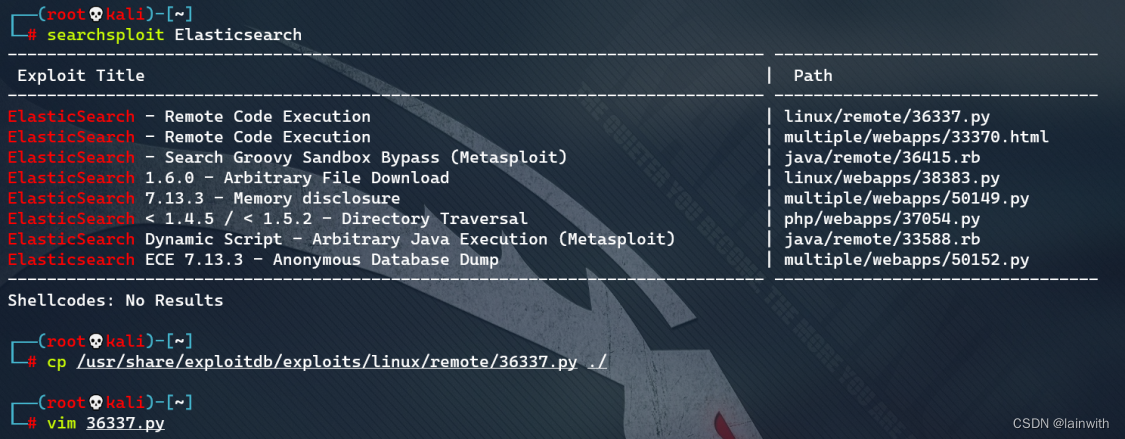Click the multiple/webapps/33370.html path

click(x=916, y=137)
